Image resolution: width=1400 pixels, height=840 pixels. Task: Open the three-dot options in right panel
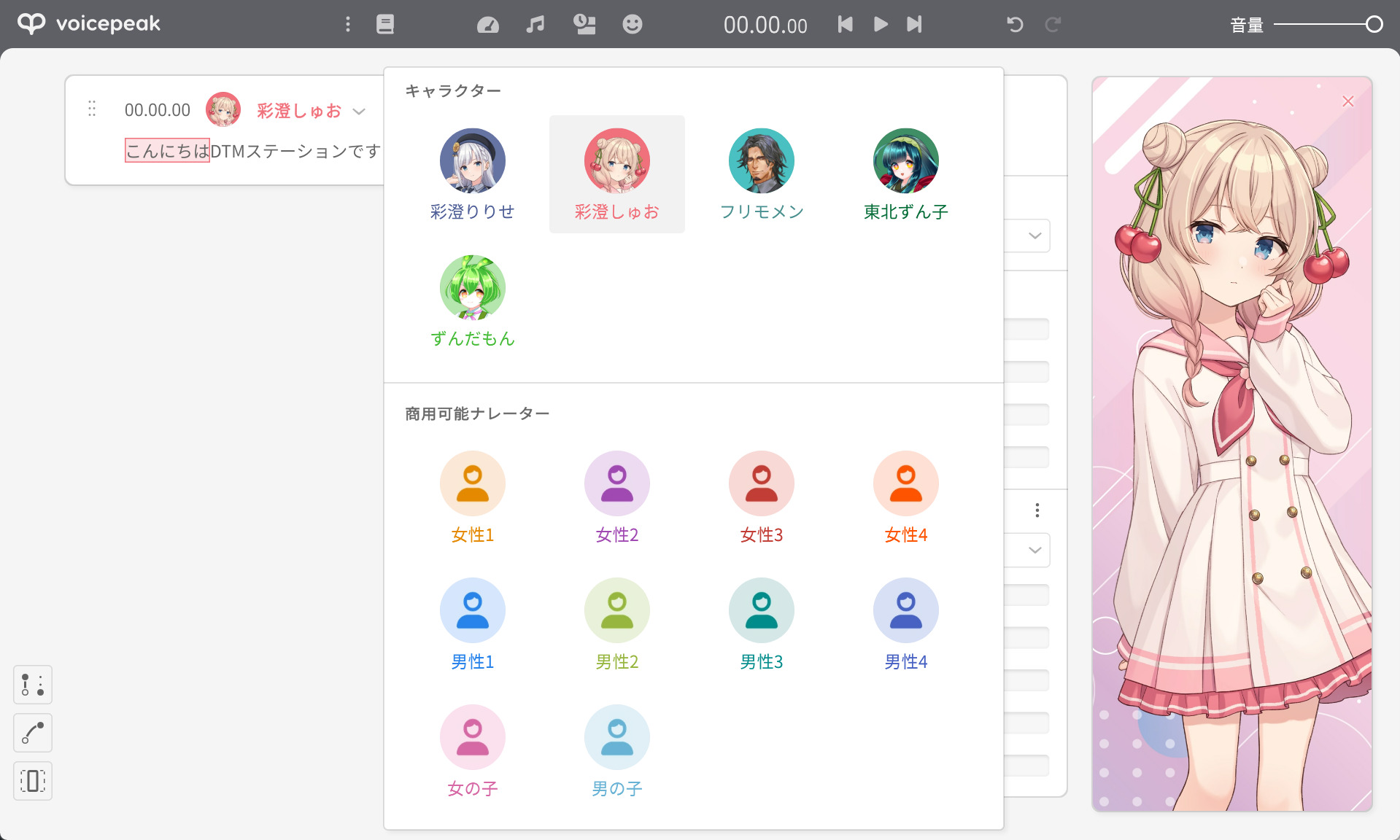(x=1037, y=510)
